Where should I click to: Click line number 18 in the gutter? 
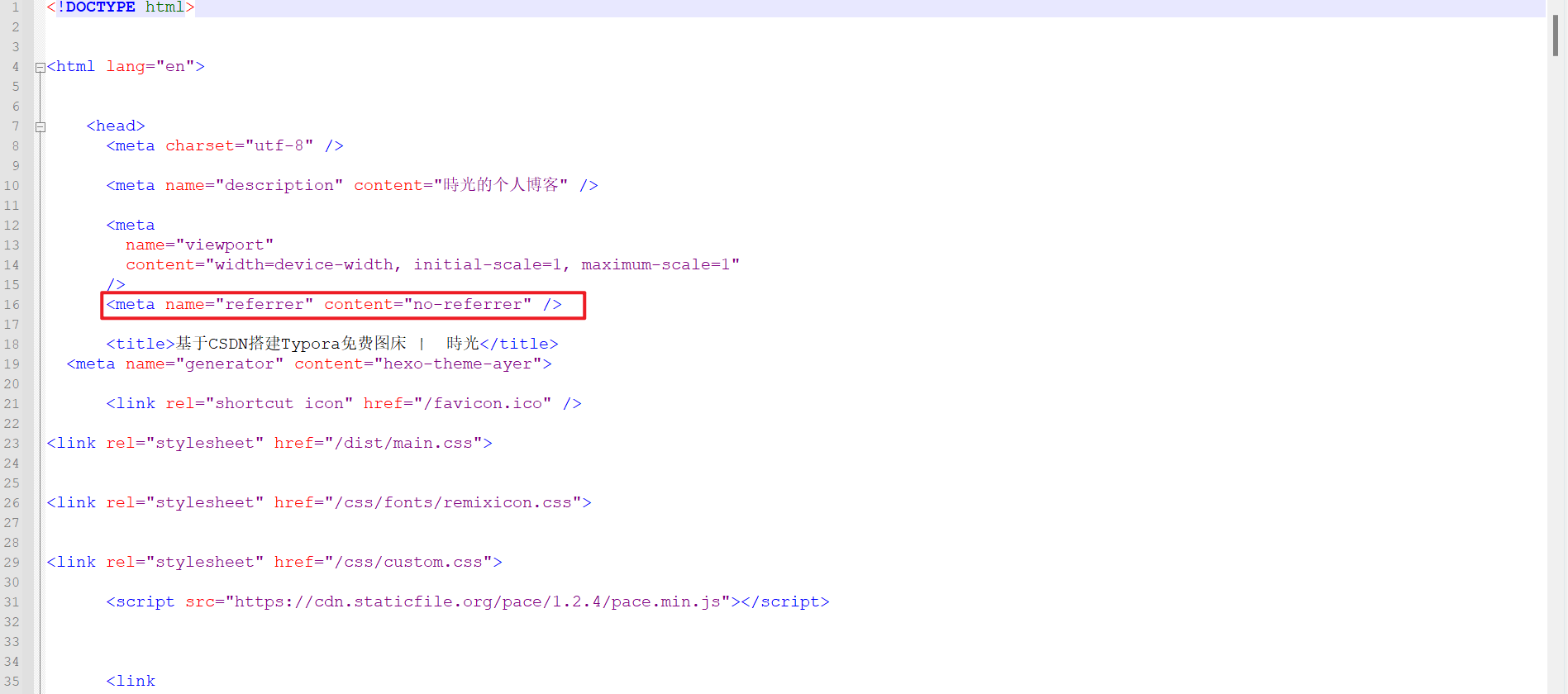click(12, 345)
